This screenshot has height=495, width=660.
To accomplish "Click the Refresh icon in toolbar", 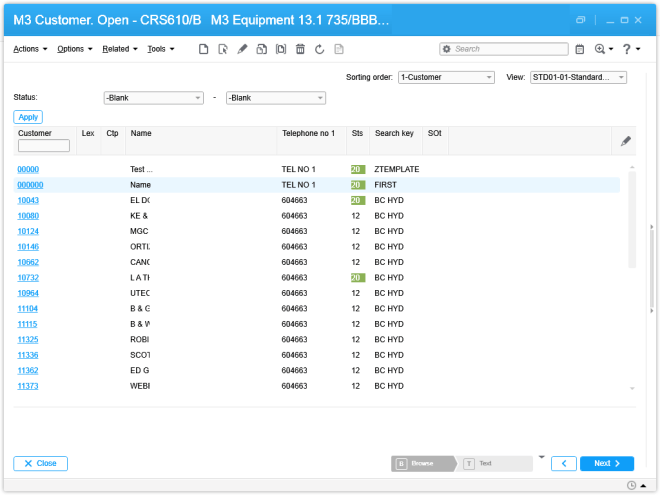I will point(319,49).
